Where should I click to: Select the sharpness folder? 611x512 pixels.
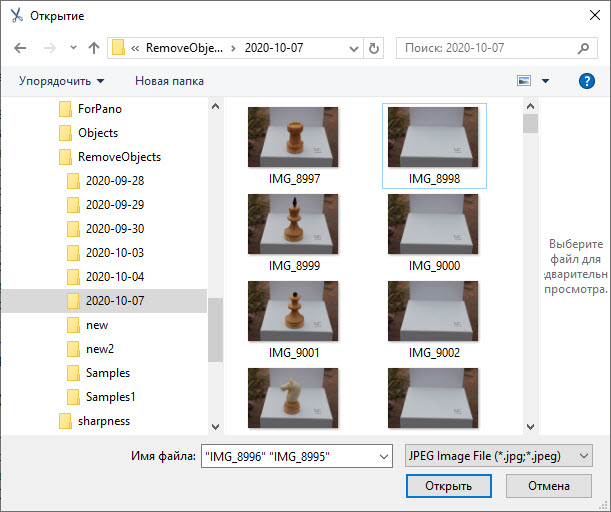(x=104, y=421)
